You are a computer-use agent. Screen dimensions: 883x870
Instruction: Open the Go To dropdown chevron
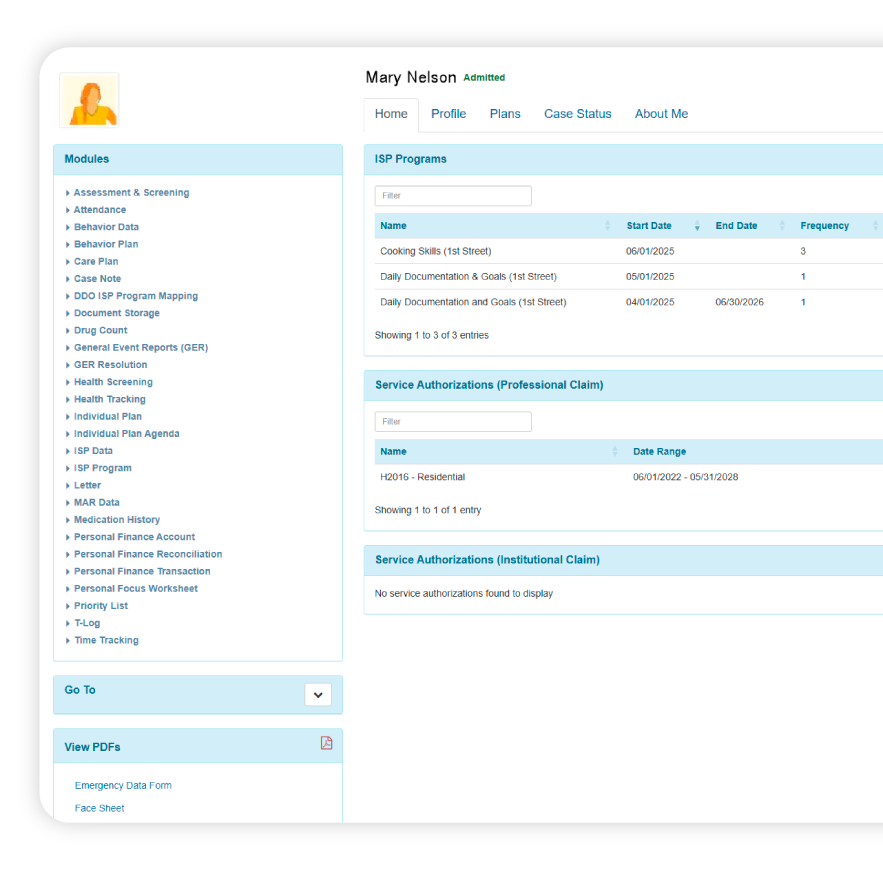[318, 694]
